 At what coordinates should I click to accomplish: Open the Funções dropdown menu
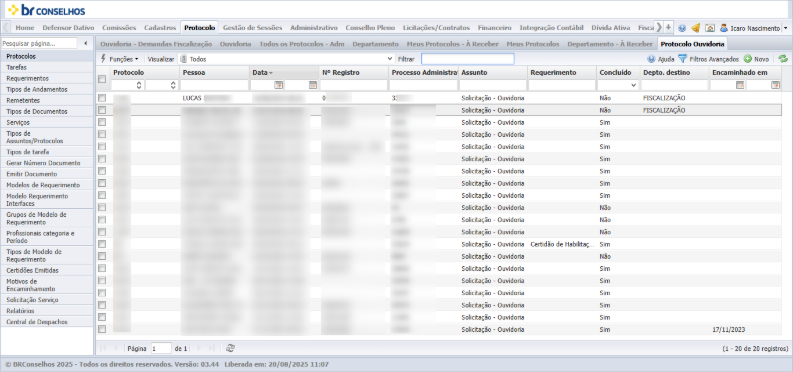click(119, 59)
